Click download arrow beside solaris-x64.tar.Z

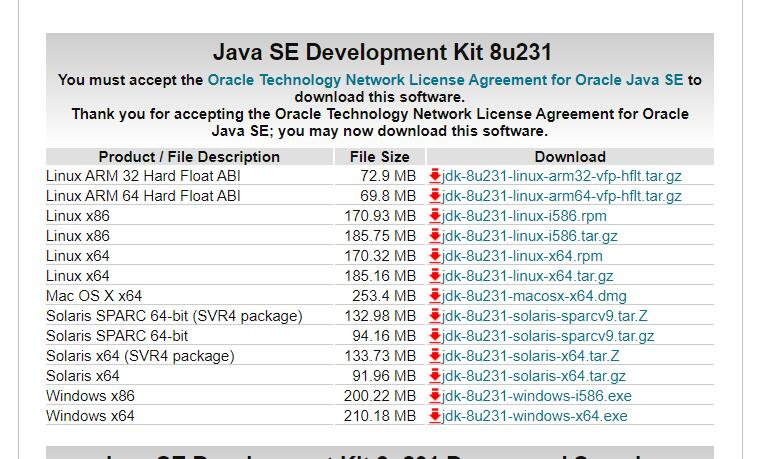(435, 356)
